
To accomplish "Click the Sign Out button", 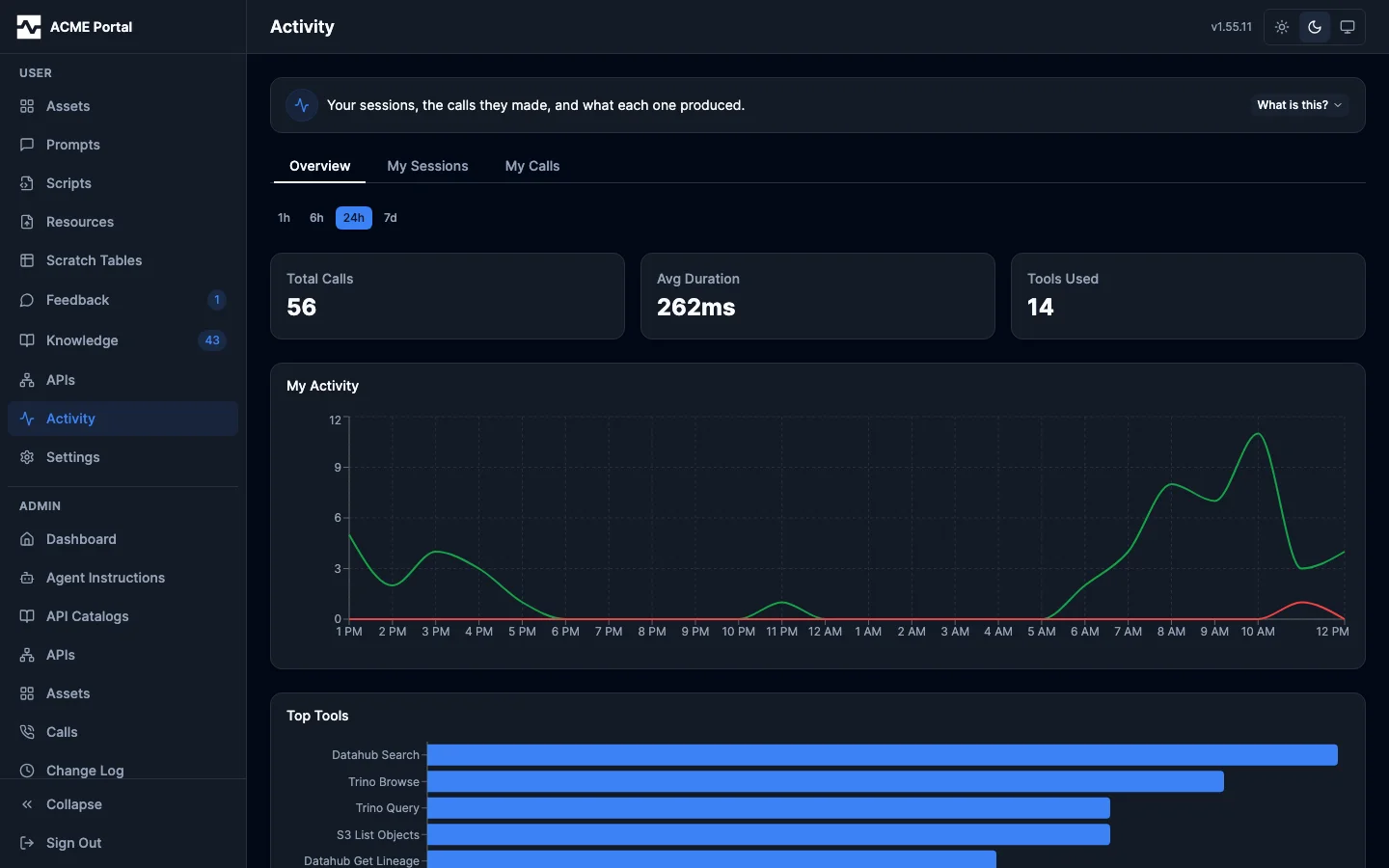I will pos(123,843).
